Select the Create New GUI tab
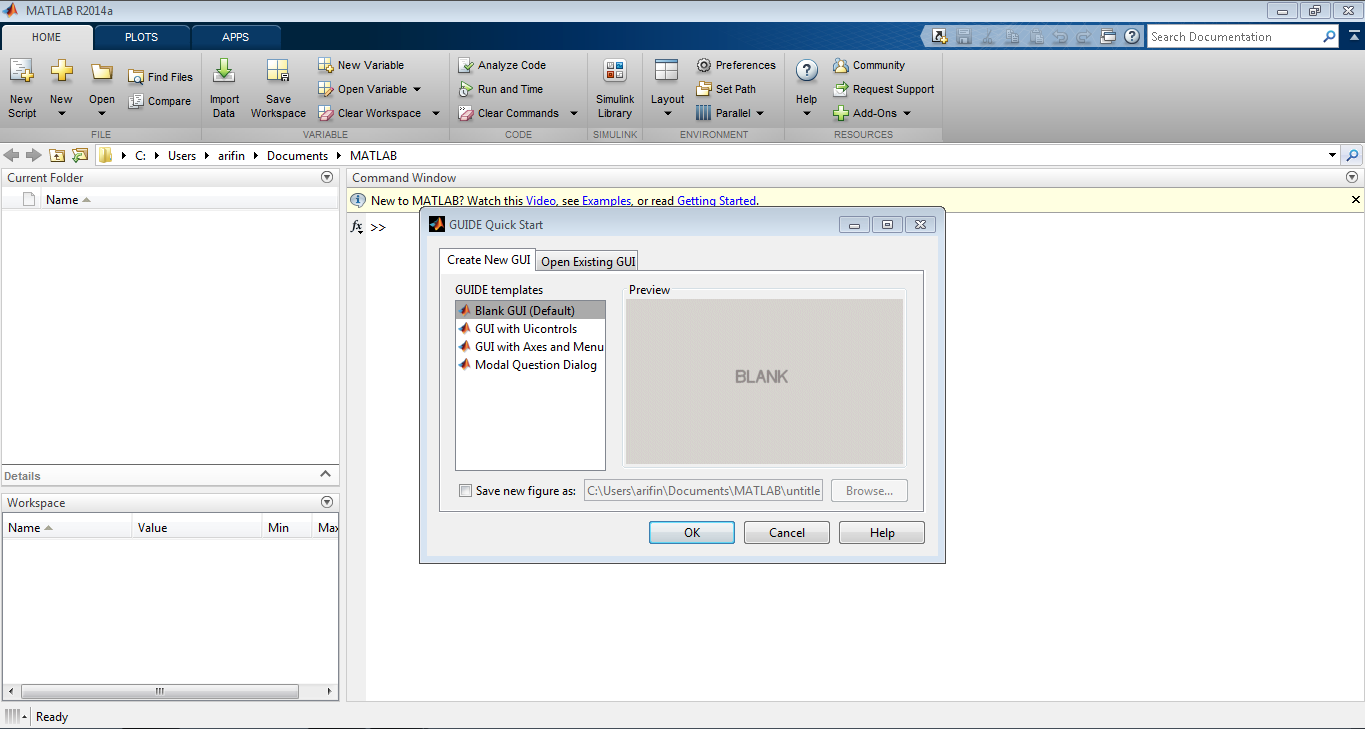The height and width of the screenshot is (729, 1365). point(488,260)
